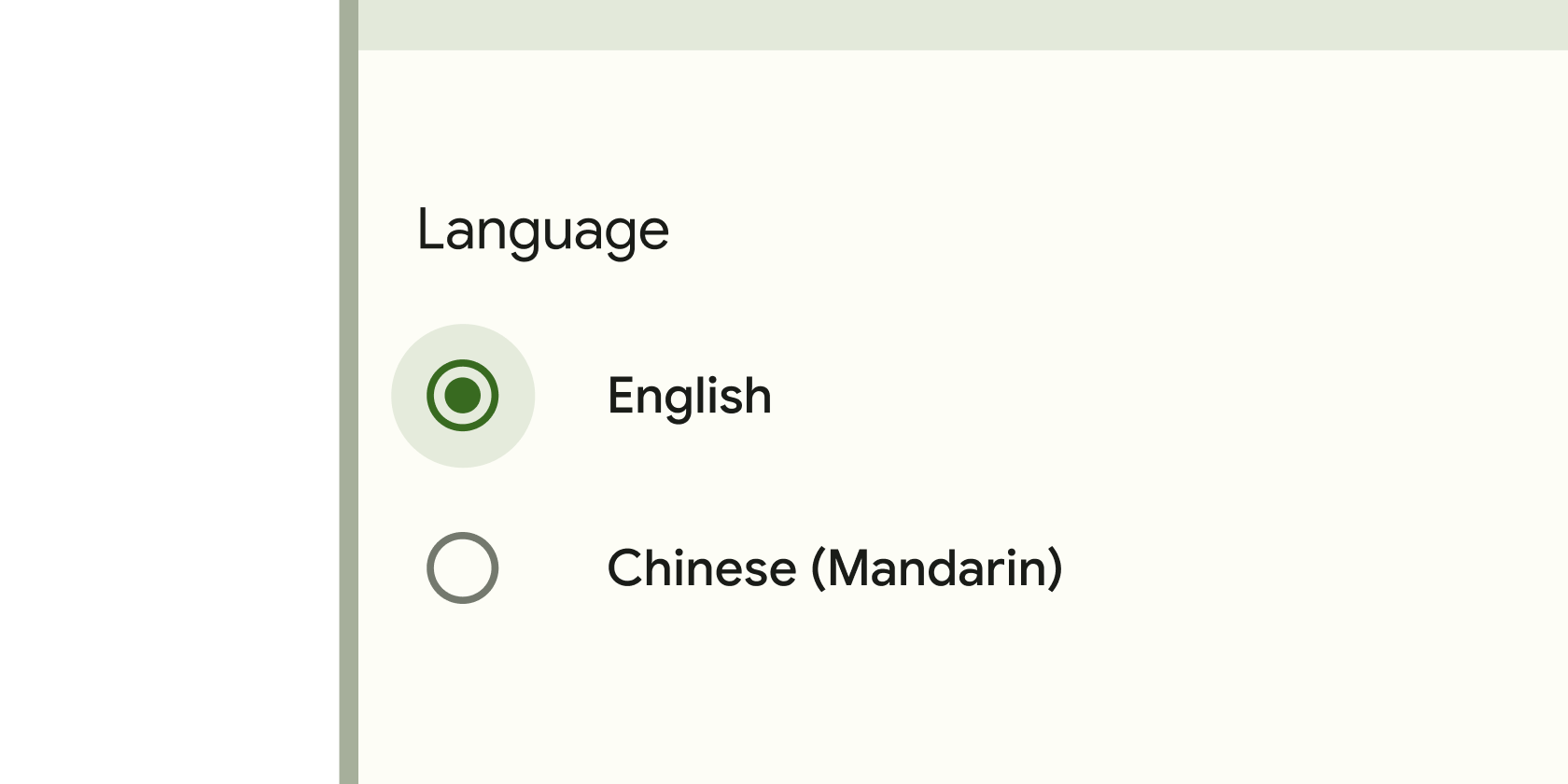
Task: Select the English radio button
Action: (463, 396)
